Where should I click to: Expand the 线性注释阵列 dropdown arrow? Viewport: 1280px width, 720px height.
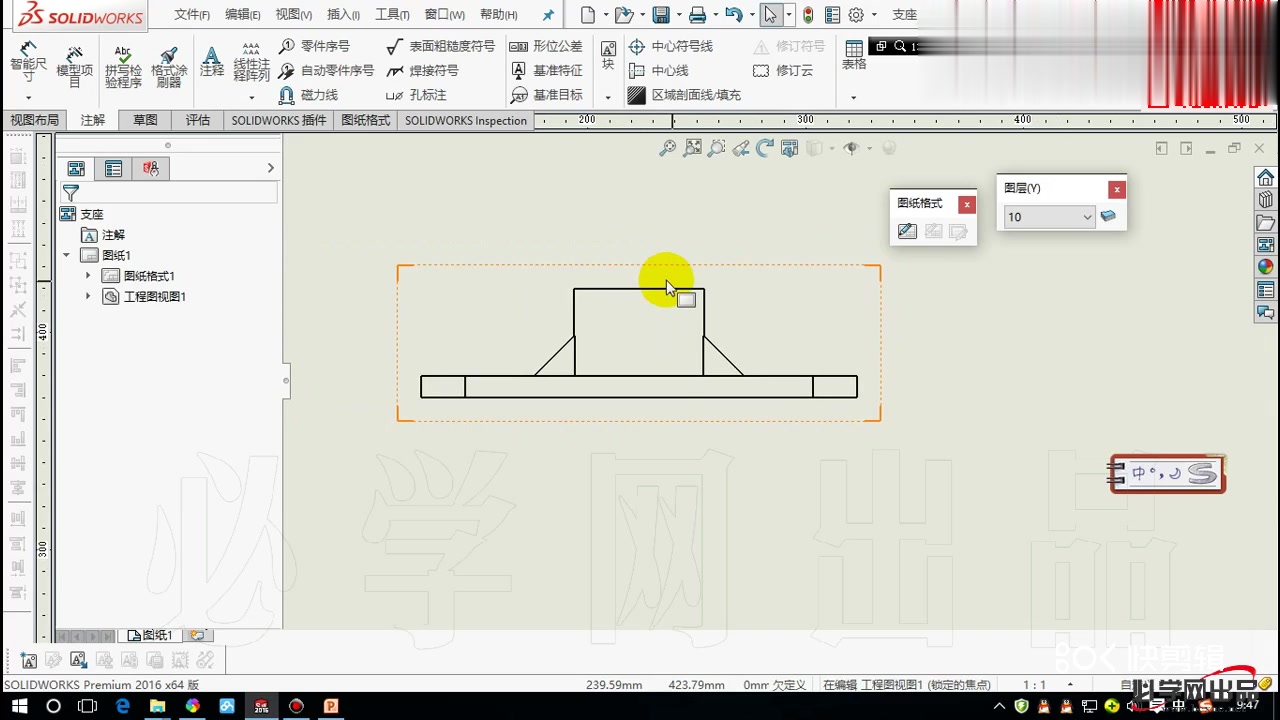251,97
